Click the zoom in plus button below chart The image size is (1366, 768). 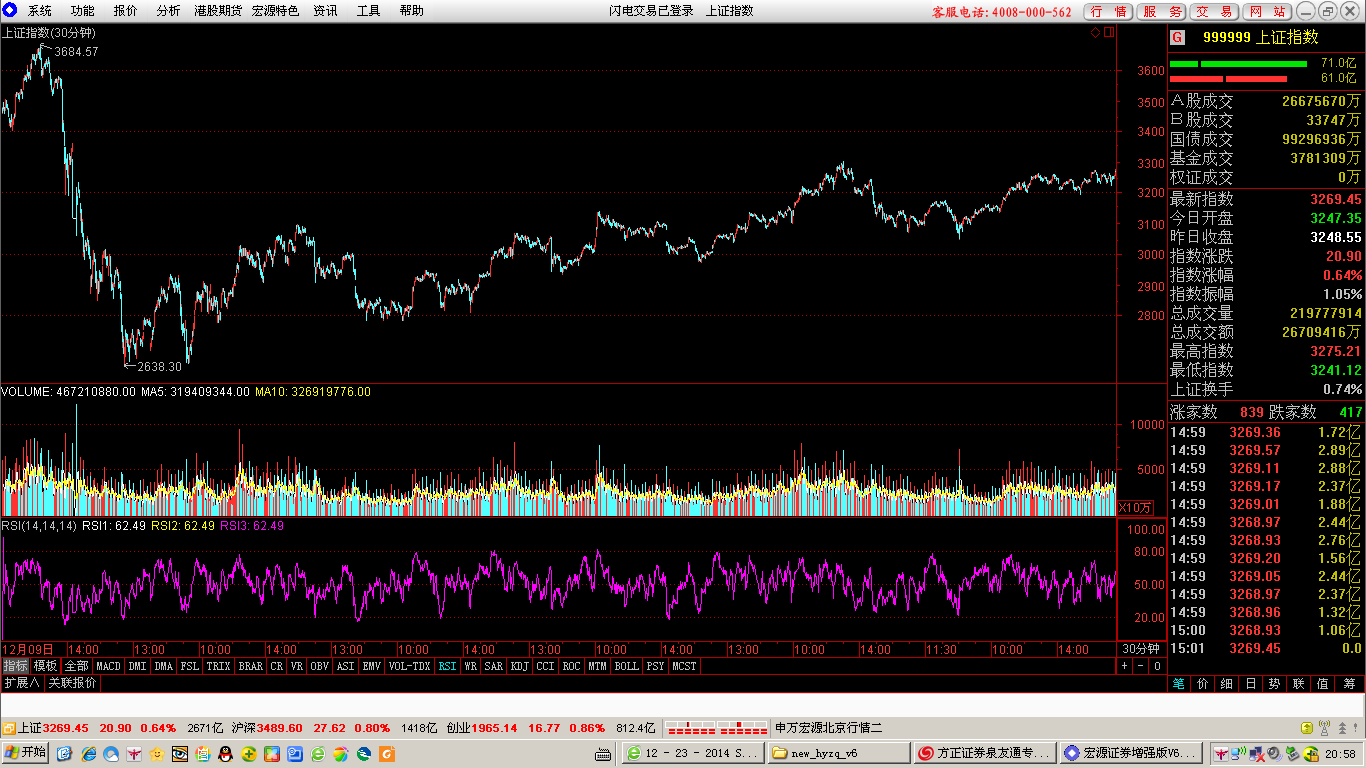point(1125,665)
